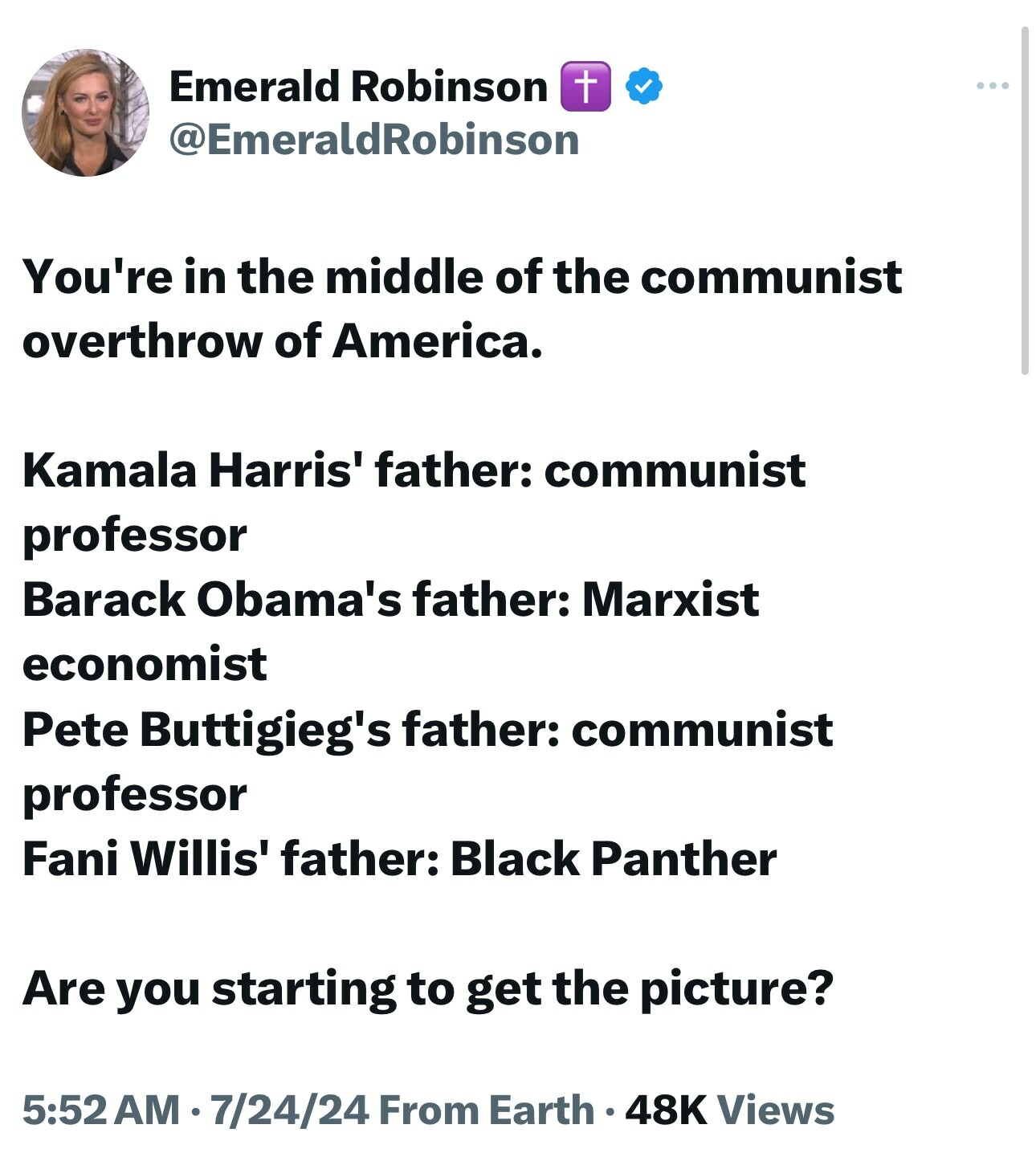
Task: Click the purple cross emoji icon
Action: pyautogui.click(x=585, y=86)
